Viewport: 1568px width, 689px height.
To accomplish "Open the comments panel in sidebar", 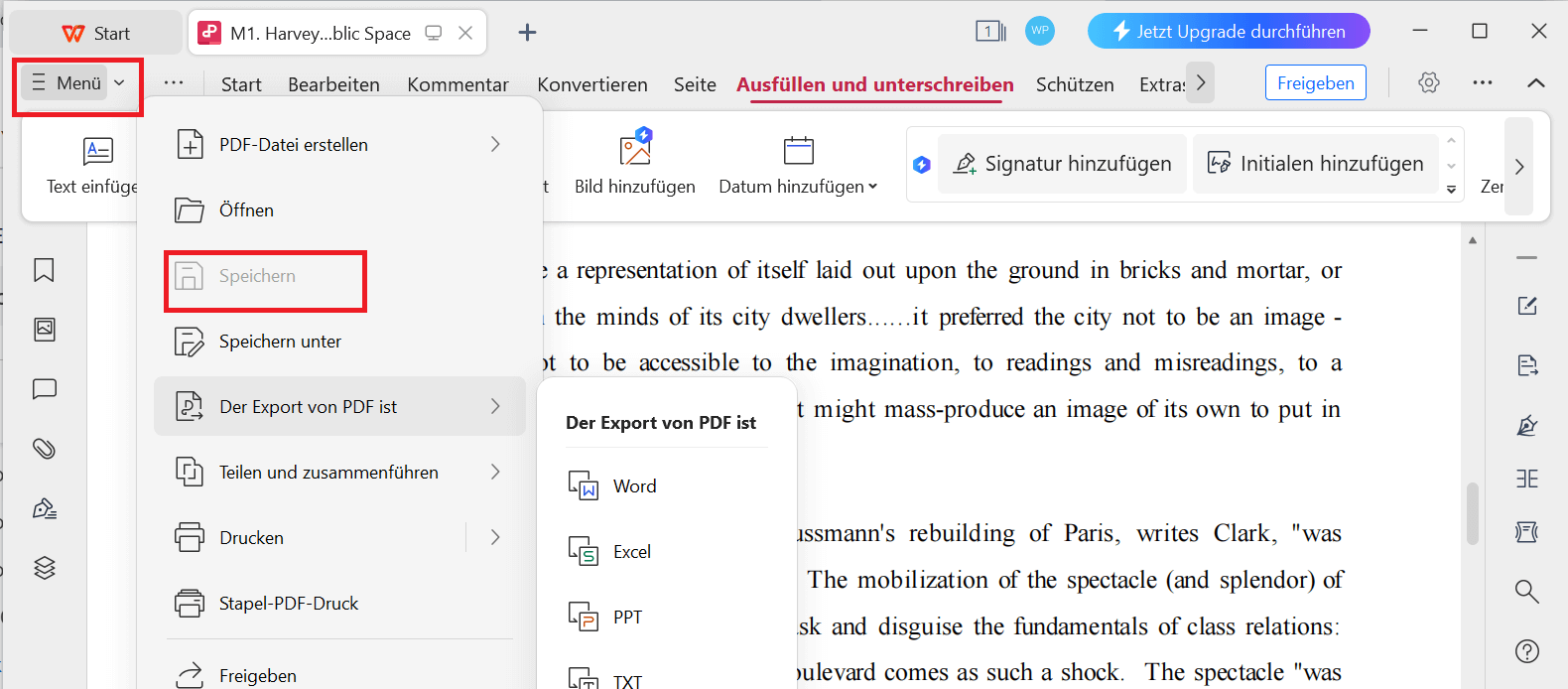I will [44, 389].
